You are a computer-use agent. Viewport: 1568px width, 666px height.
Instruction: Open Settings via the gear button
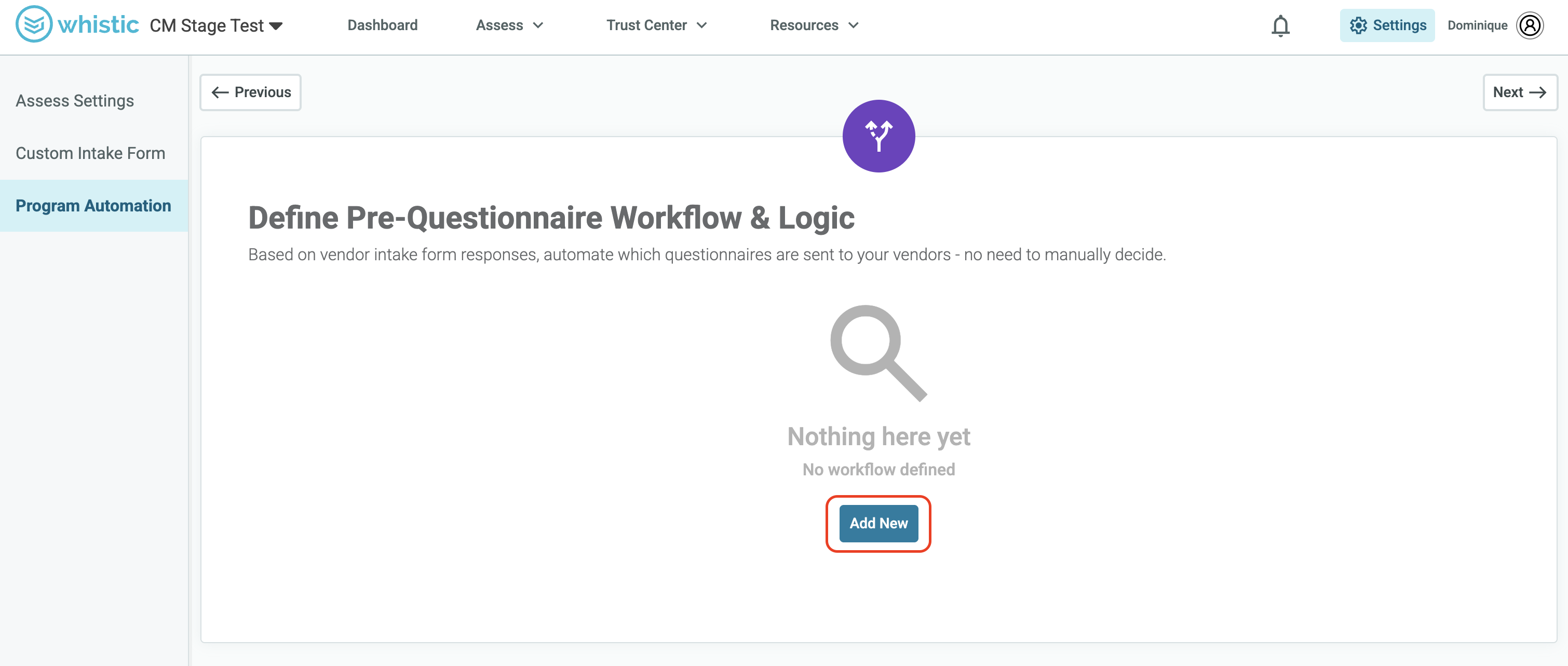(x=1387, y=25)
